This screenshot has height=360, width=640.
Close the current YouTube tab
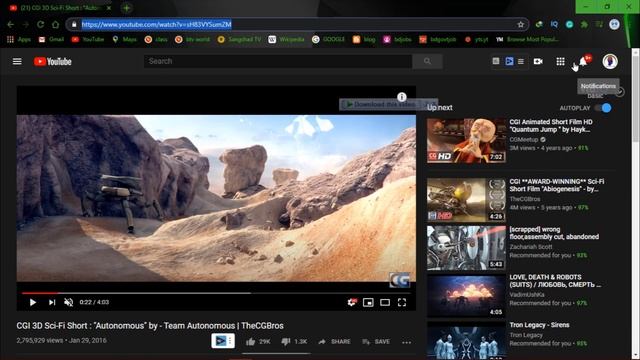109,8
